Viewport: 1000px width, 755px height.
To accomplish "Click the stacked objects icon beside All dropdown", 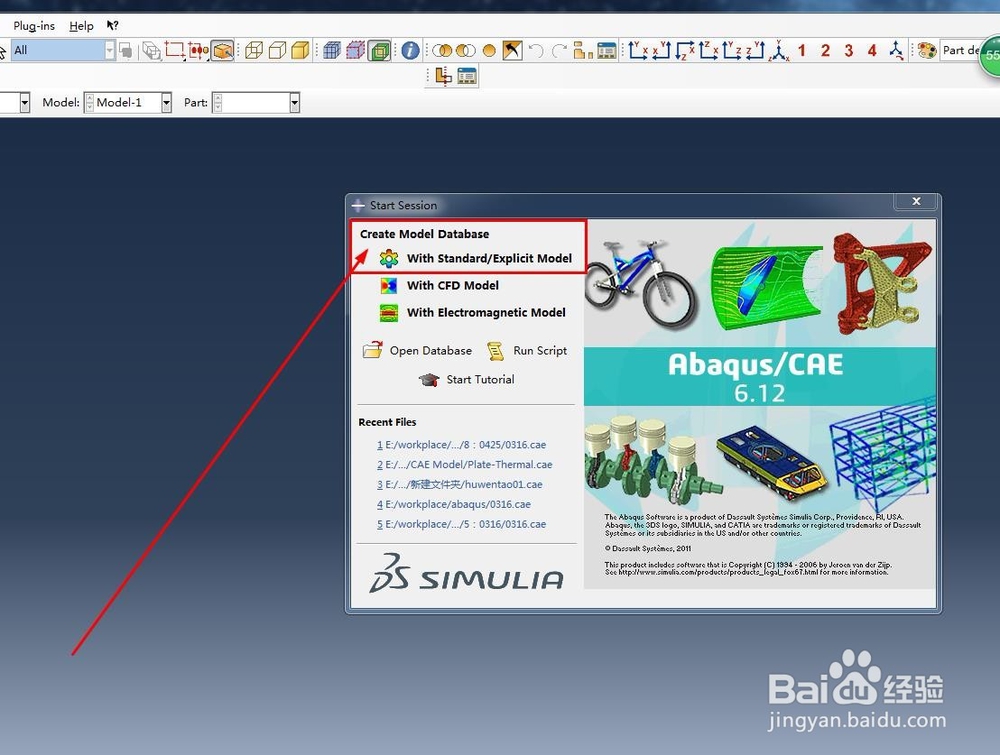I will tap(126, 50).
